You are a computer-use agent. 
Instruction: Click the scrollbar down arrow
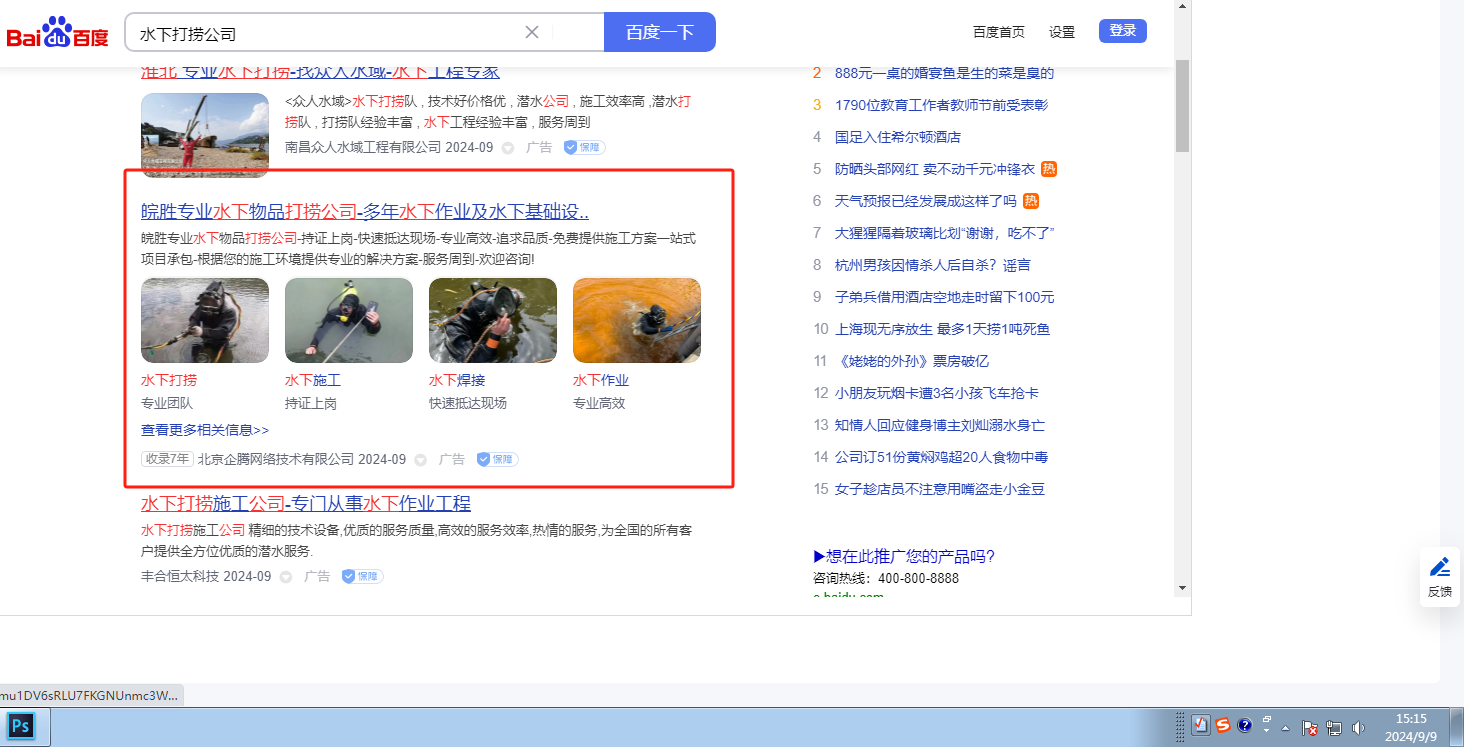tap(1182, 588)
